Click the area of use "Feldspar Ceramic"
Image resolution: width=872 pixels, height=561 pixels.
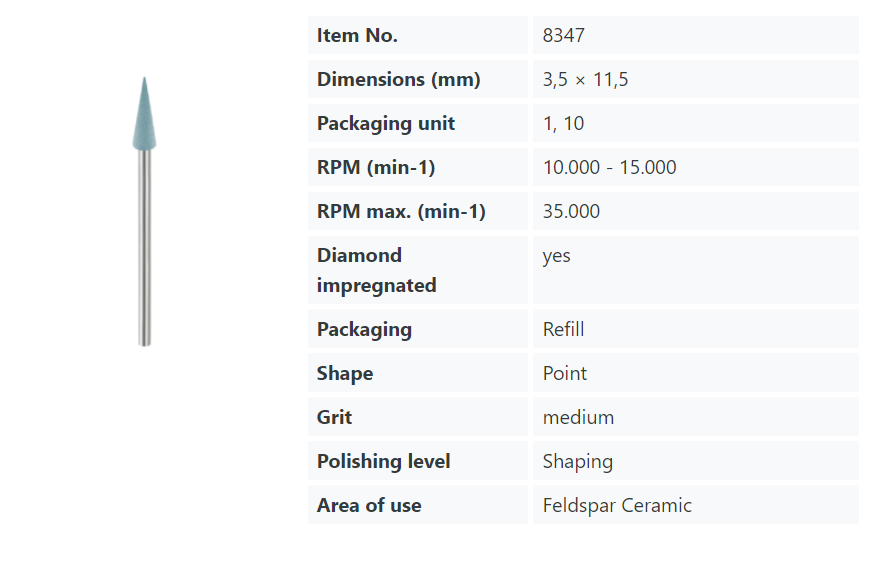(617, 506)
